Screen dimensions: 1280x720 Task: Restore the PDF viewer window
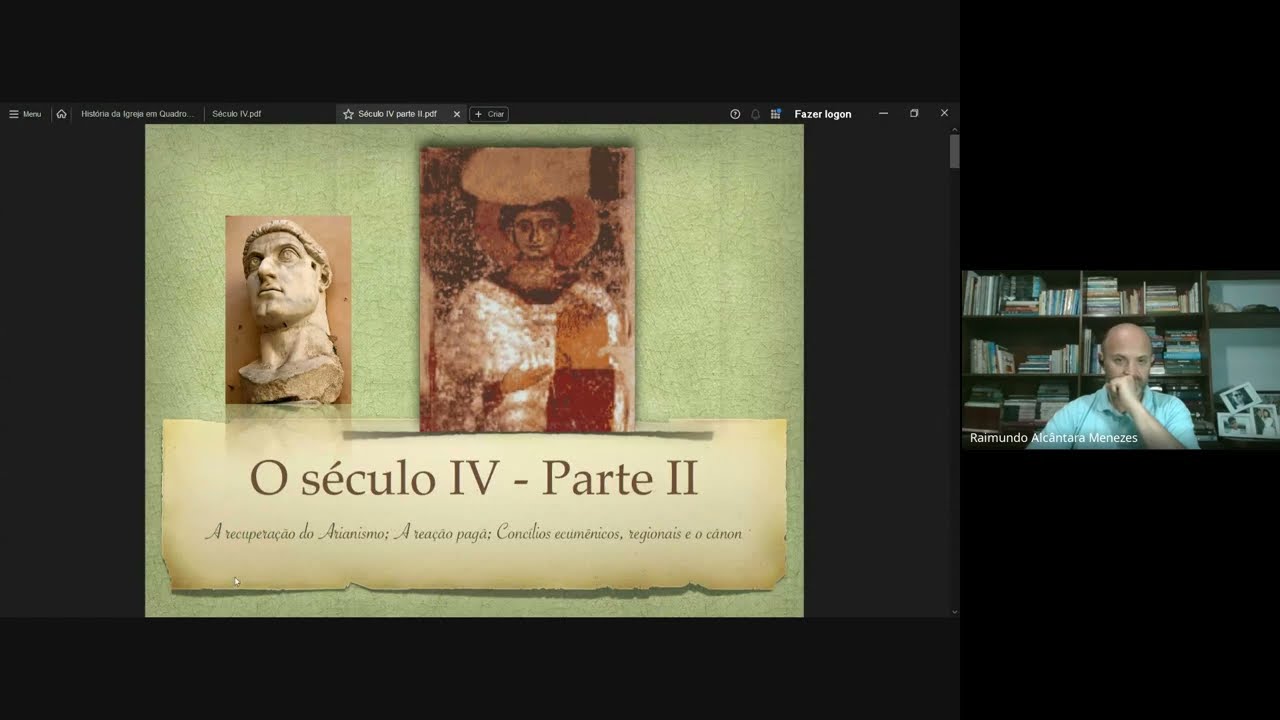(914, 114)
